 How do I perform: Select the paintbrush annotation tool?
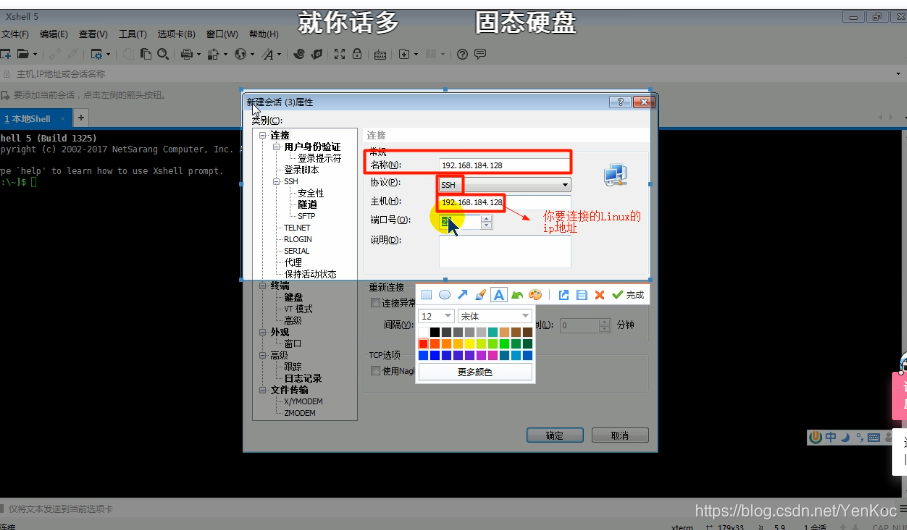point(480,295)
